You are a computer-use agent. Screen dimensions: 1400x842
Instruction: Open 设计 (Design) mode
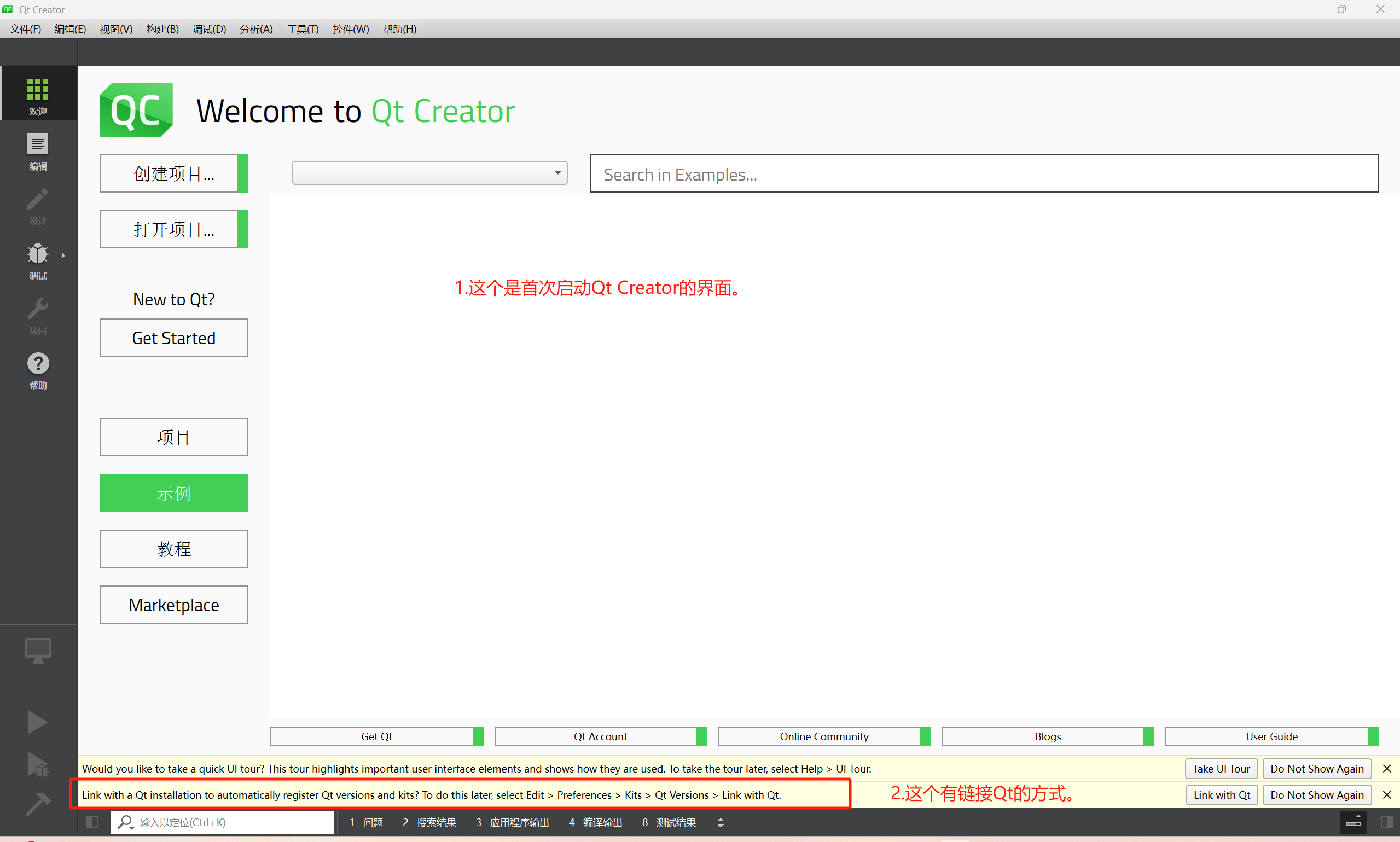pyautogui.click(x=38, y=205)
